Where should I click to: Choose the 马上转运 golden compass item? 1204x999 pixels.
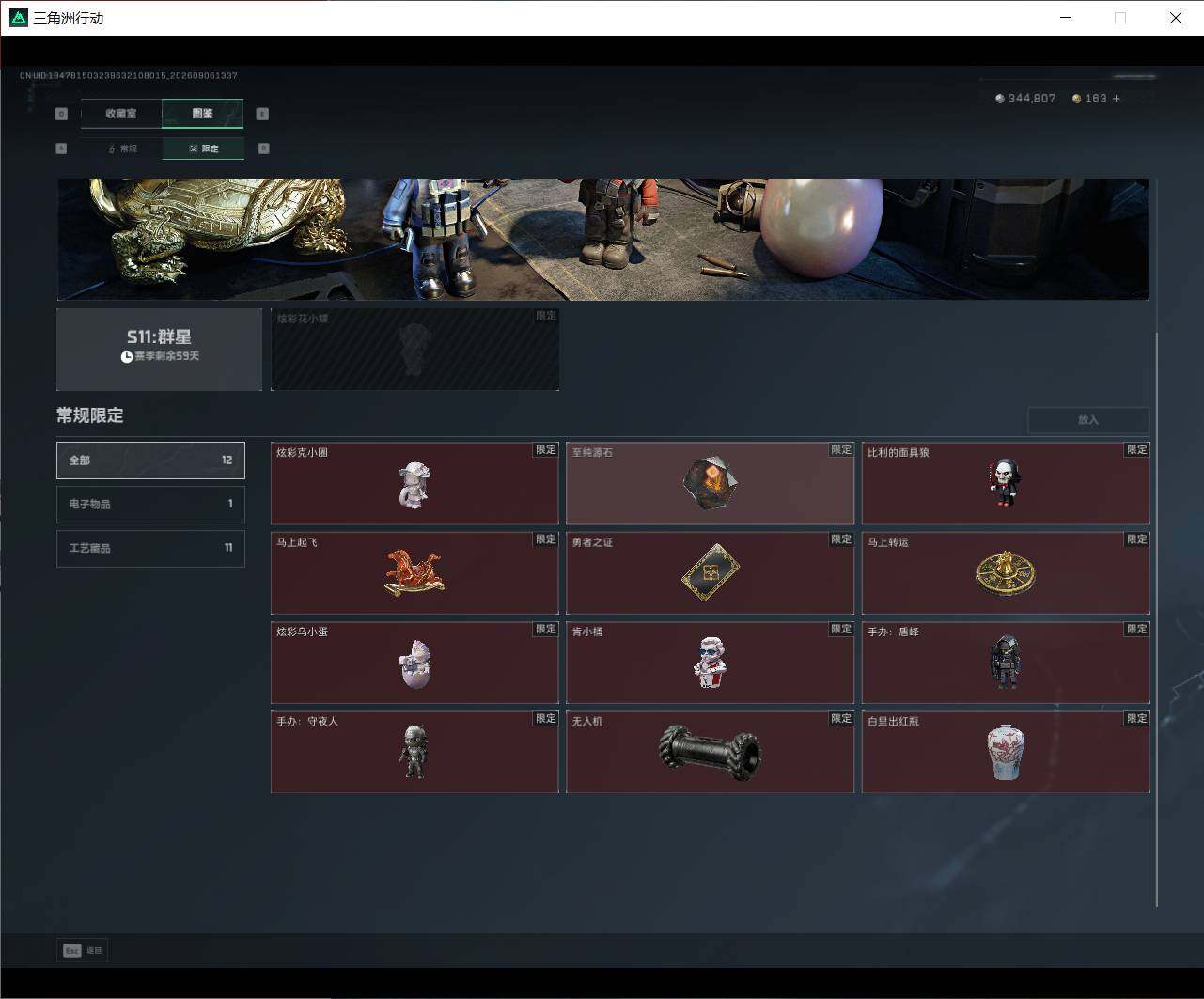click(1006, 572)
